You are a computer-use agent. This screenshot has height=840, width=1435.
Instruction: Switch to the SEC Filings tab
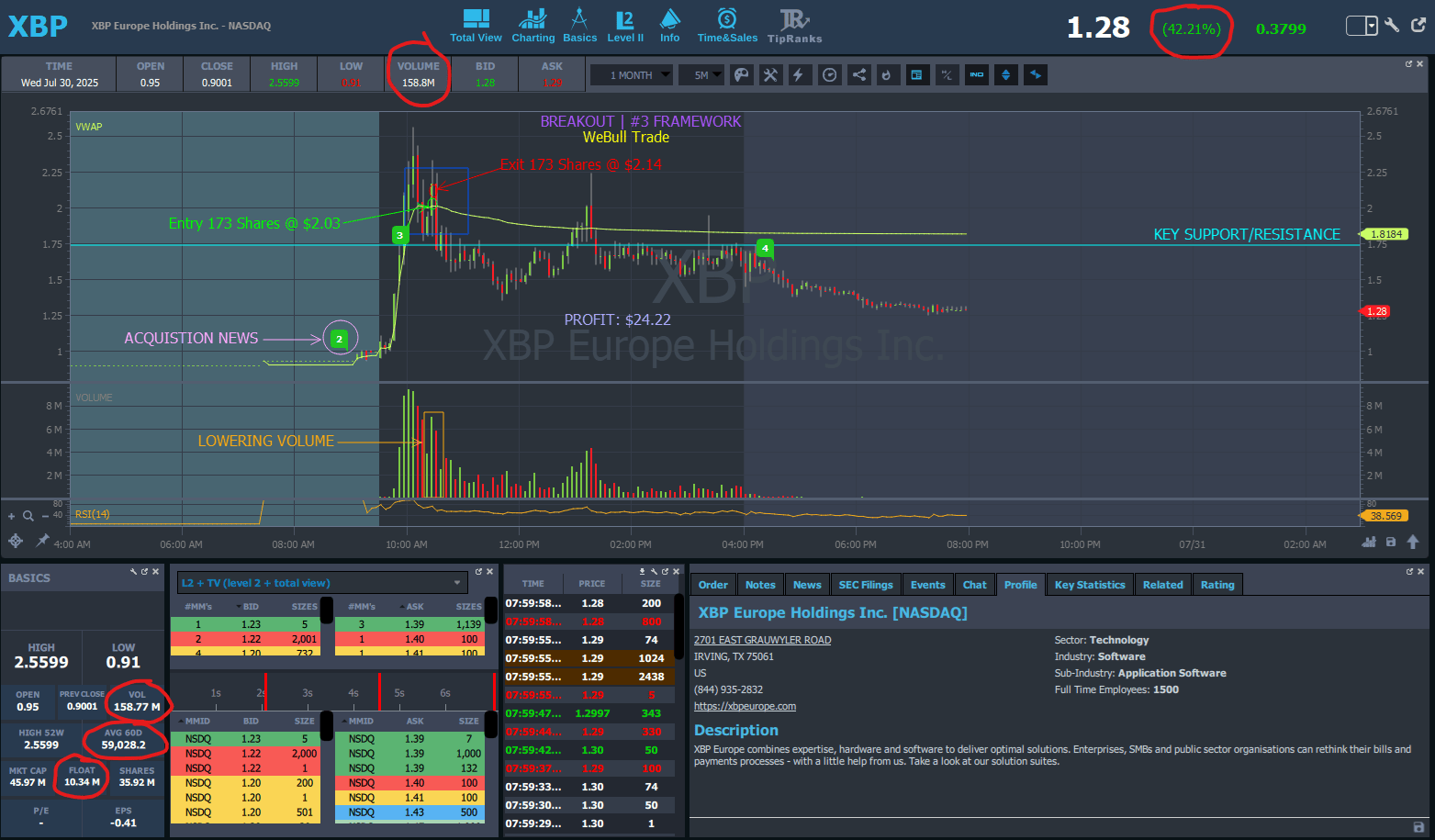coord(865,585)
